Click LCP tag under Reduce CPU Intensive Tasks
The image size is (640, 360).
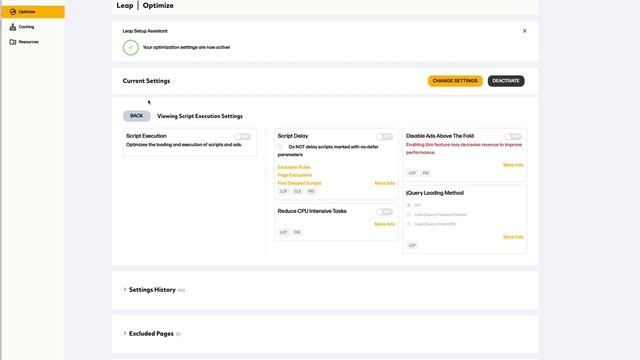tap(283, 232)
